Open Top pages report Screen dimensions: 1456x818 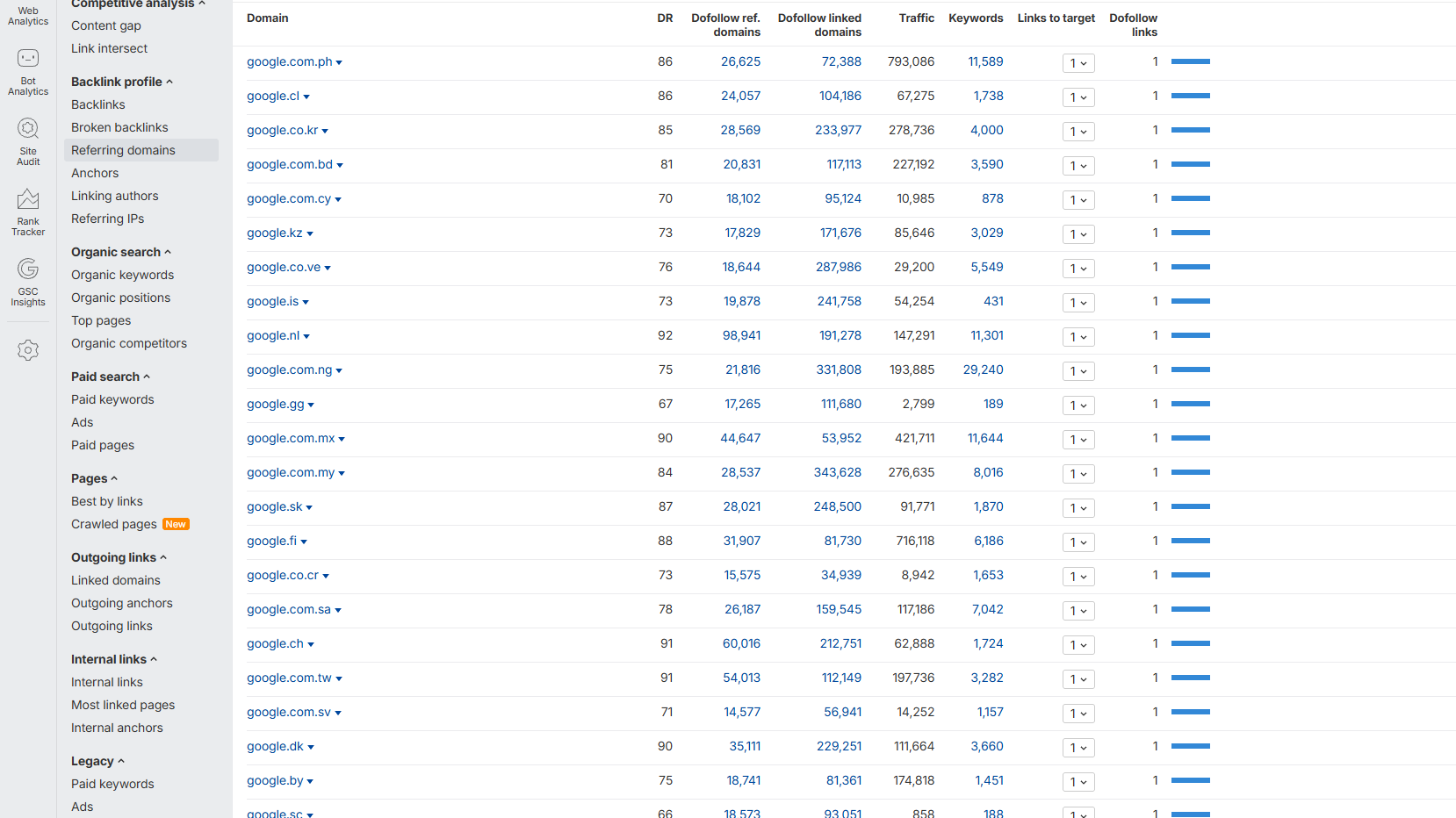click(x=101, y=320)
